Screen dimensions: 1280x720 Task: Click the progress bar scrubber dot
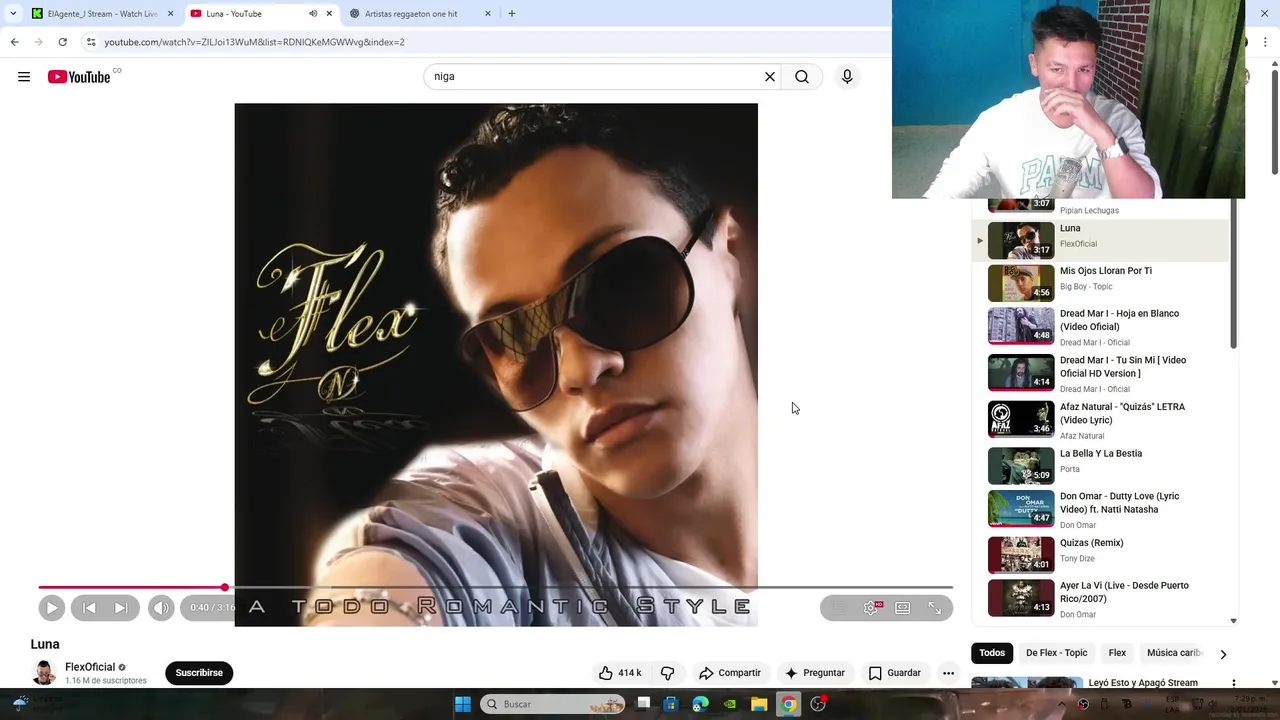(x=225, y=587)
